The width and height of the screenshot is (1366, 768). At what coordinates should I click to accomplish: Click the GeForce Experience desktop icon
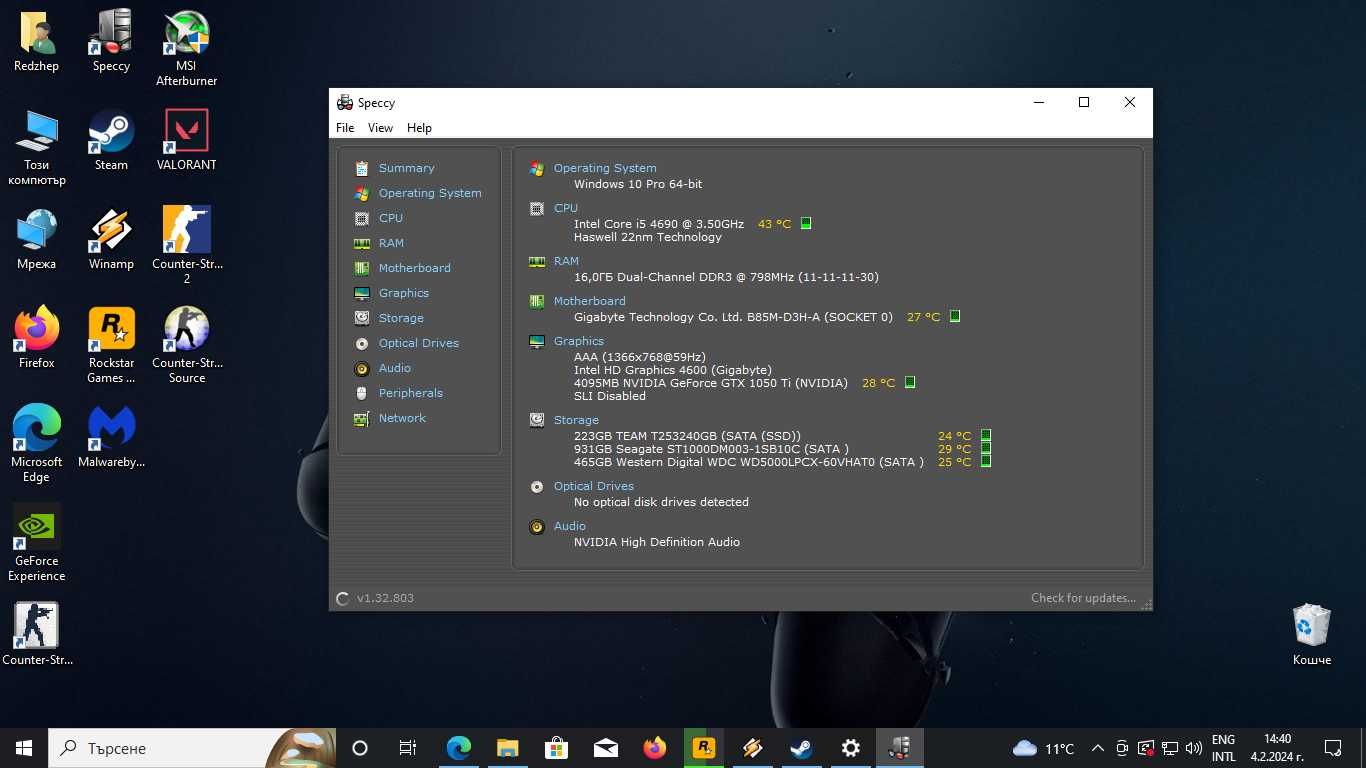click(36, 543)
